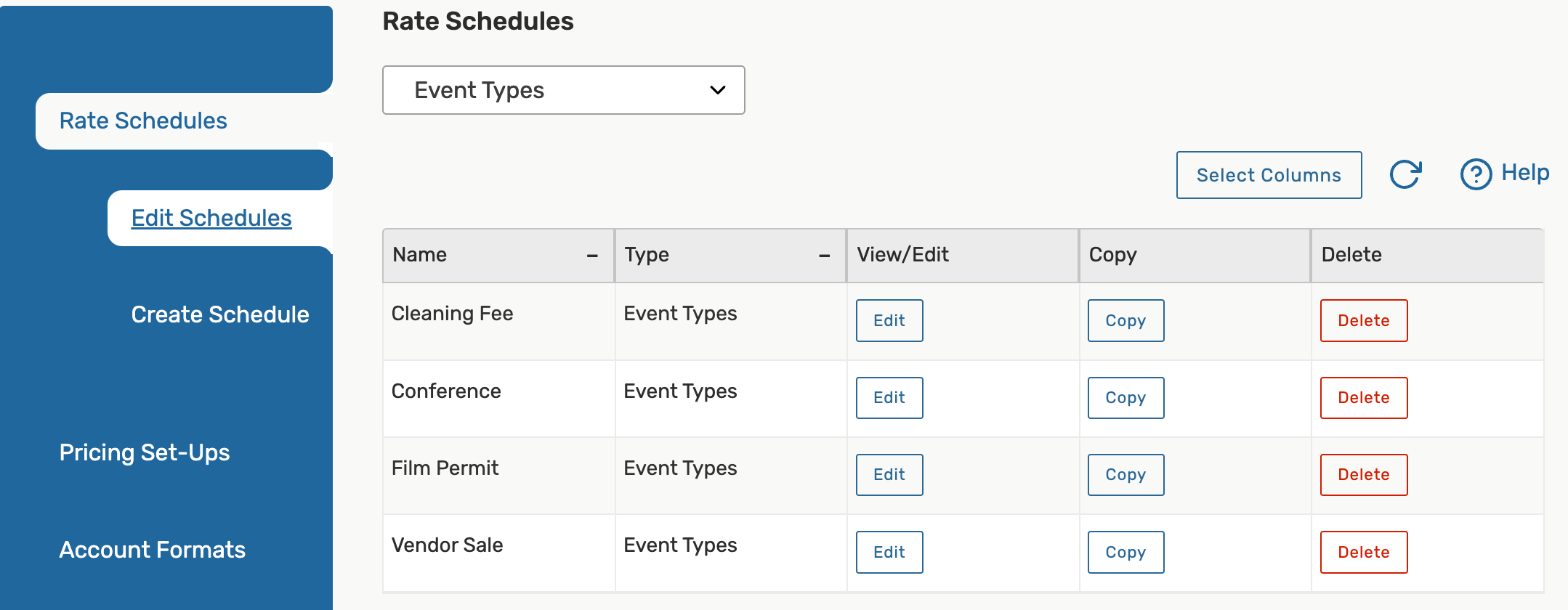The width and height of the screenshot is (1568, 610).
Task: Click the refresh icon above the table
Action: click(1405, 174)
